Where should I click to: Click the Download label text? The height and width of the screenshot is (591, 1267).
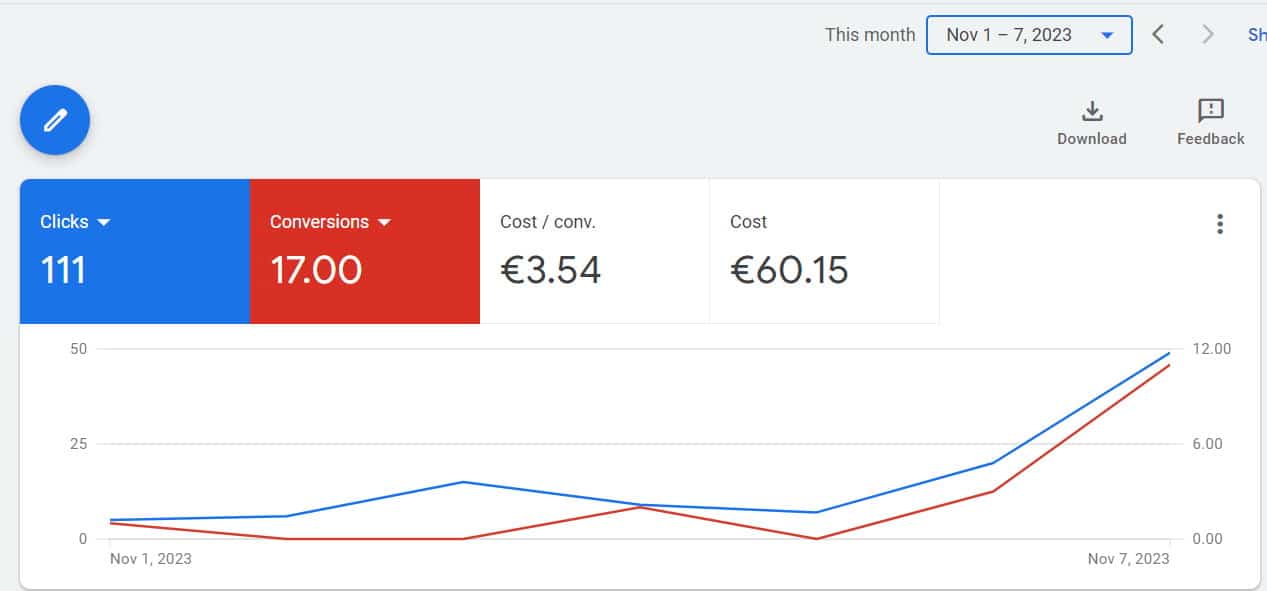click(1092, 139)
